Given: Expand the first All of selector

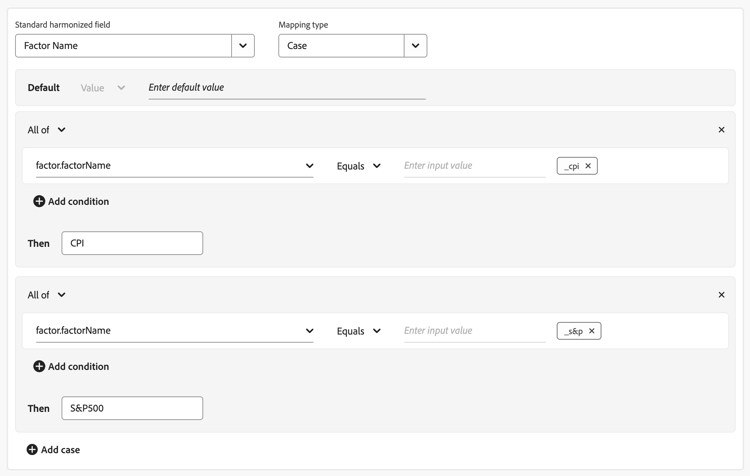Looking at the screenshot, I should pyautogui.click(x=47, y=130).
